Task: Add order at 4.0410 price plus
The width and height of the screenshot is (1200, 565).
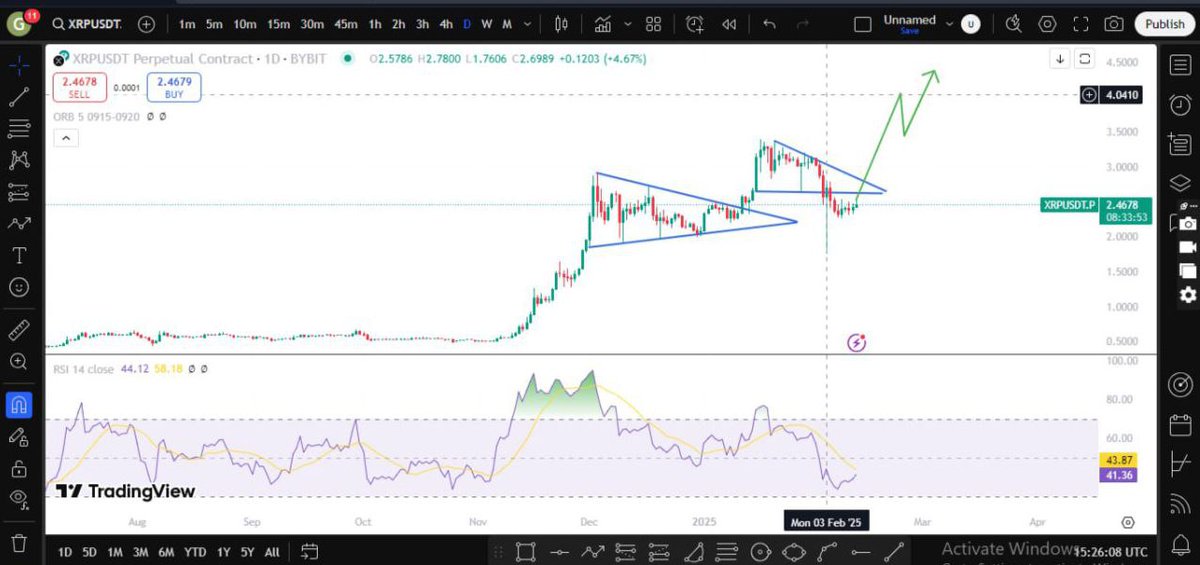Action: 1090,95
